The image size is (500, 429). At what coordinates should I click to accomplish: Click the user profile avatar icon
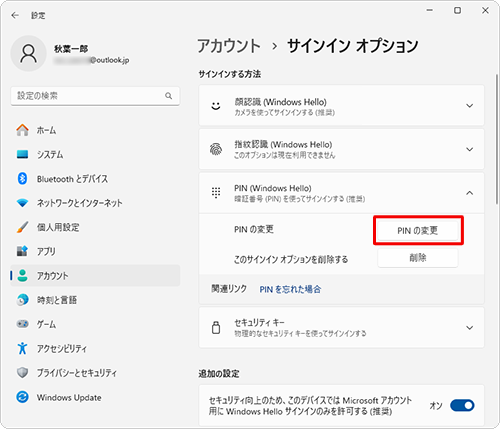(29, 53)
